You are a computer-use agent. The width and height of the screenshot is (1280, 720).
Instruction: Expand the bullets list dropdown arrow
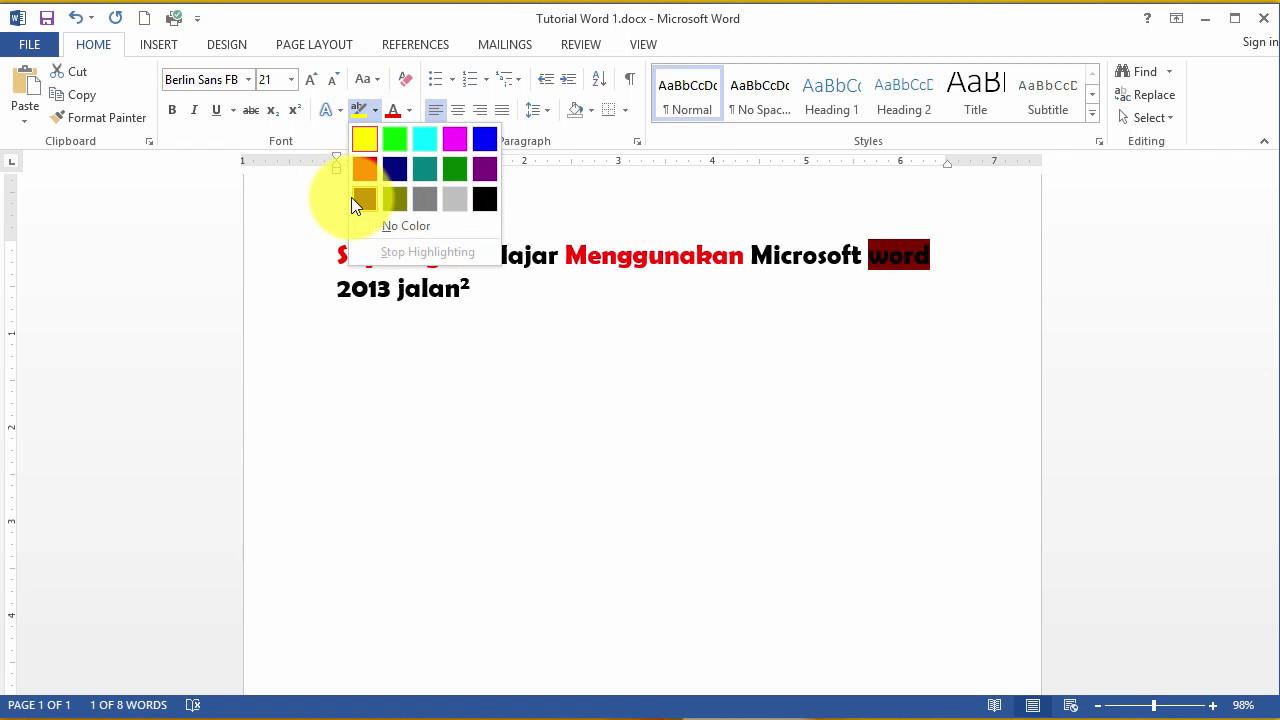pyautogui.click(x=452, y=80)
